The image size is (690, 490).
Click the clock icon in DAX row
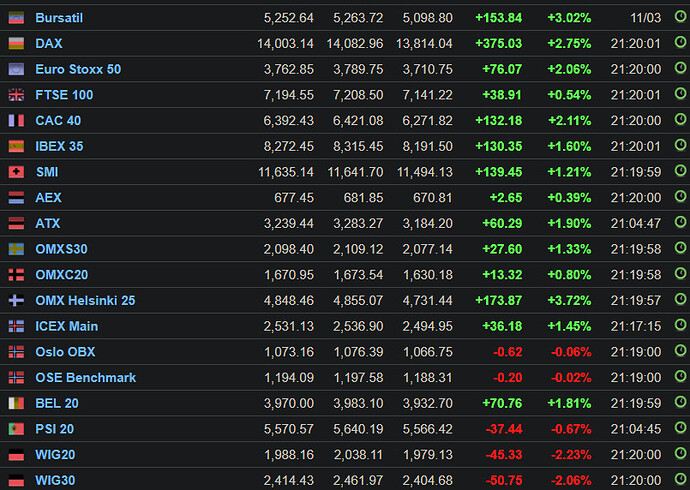pos(680,42)
